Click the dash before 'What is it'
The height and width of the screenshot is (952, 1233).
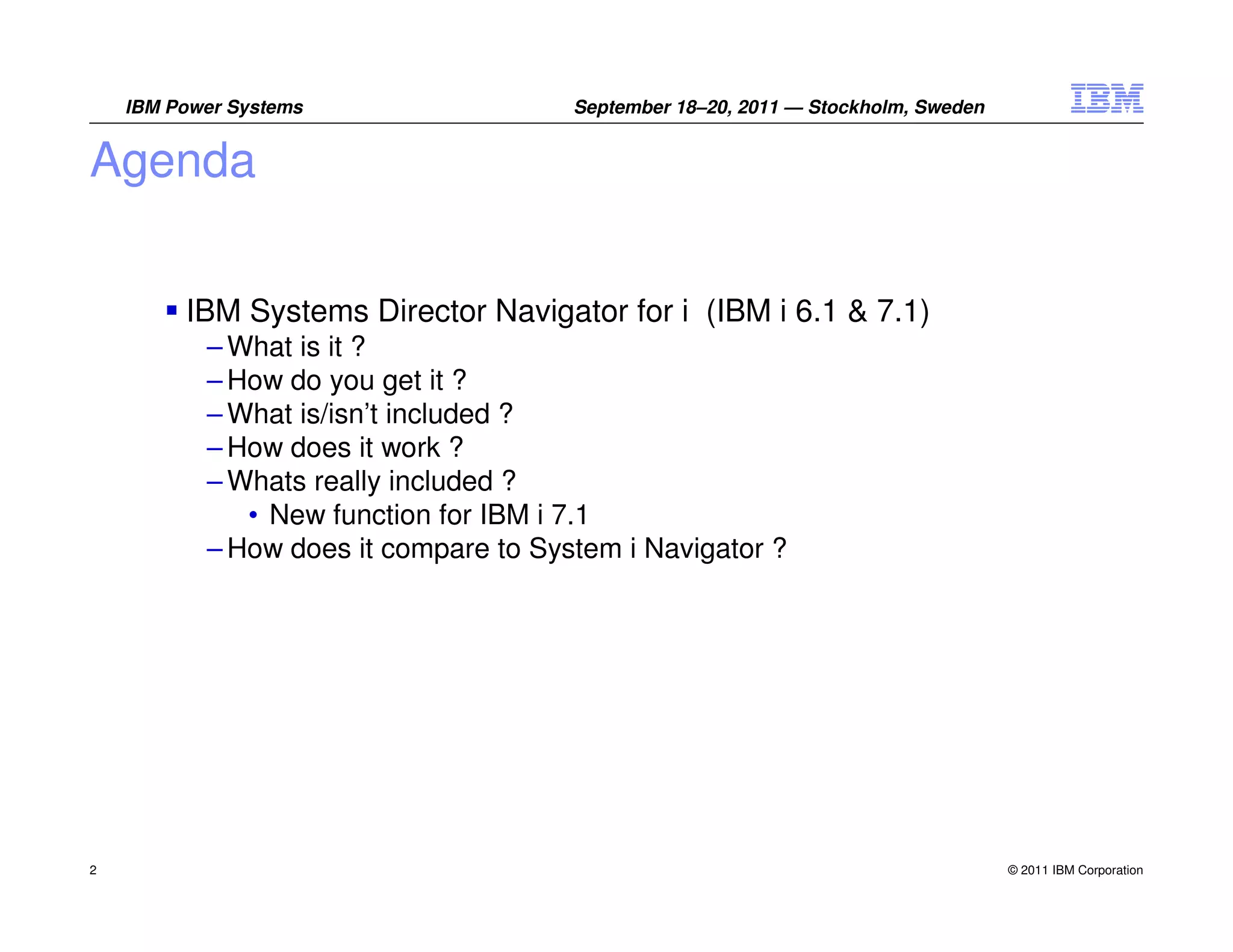[214, 348]
